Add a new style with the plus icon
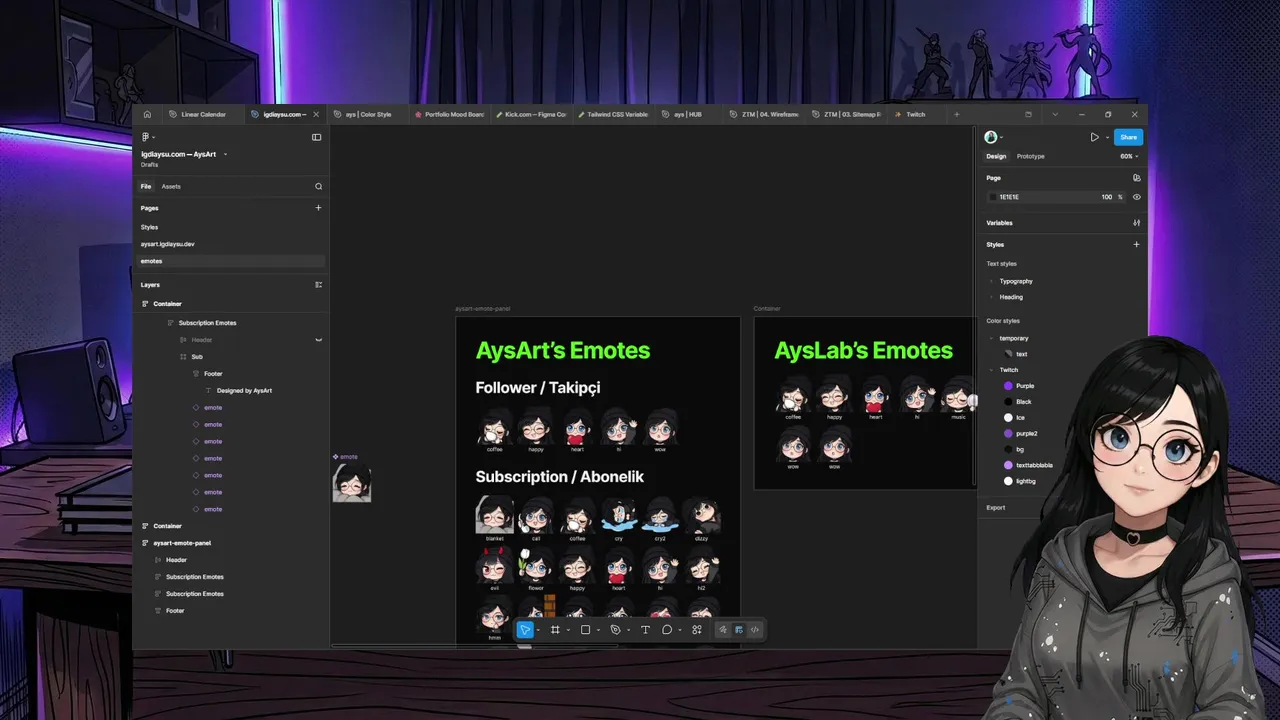1280x720 pixels. tap(1137, 244)
